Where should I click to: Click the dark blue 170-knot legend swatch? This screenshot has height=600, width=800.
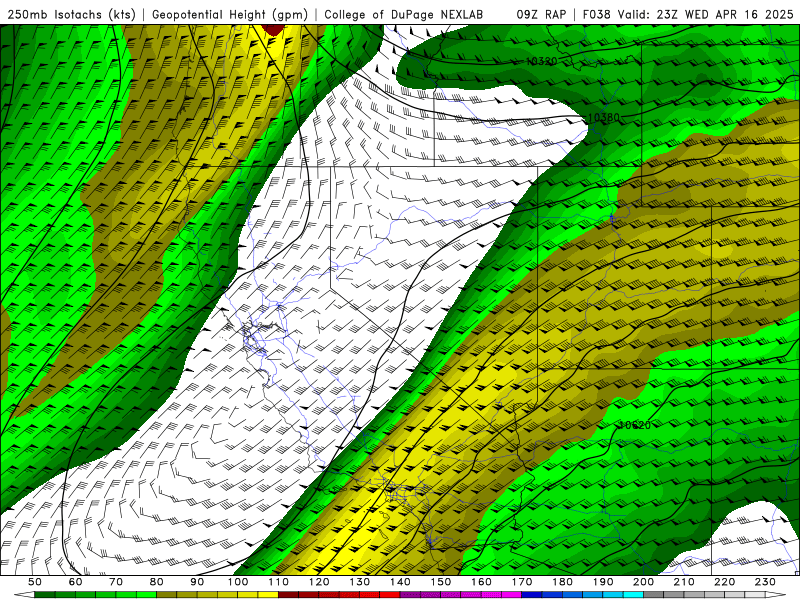click(x=532, y=595)
